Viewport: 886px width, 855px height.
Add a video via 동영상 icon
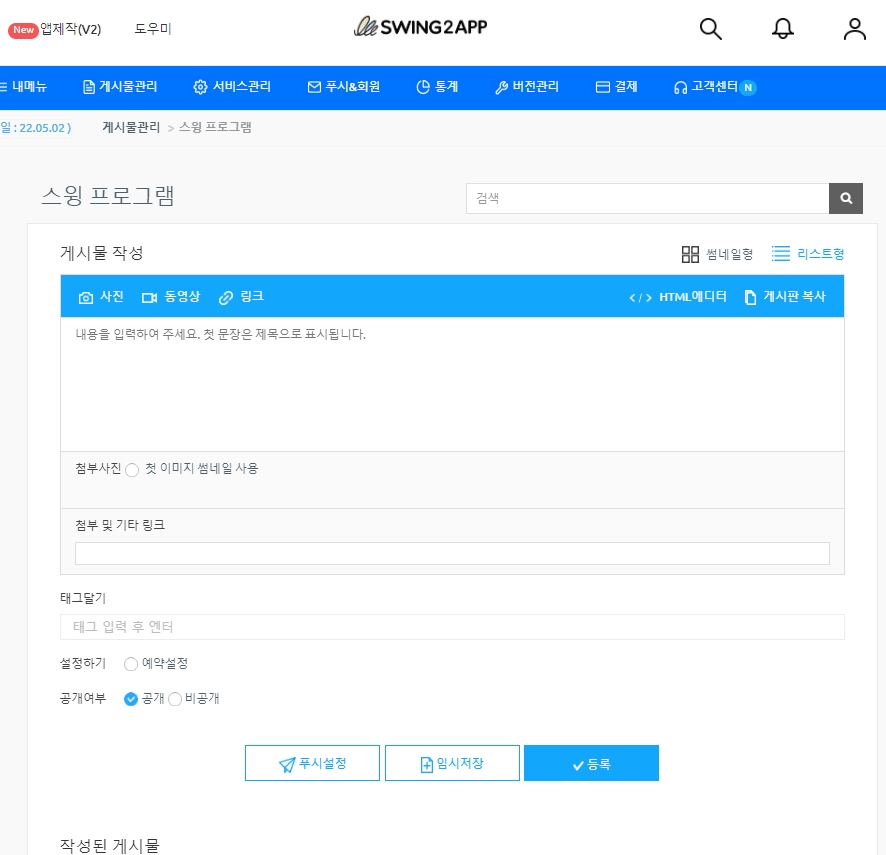pyautogui.click(x=171, y=297)
